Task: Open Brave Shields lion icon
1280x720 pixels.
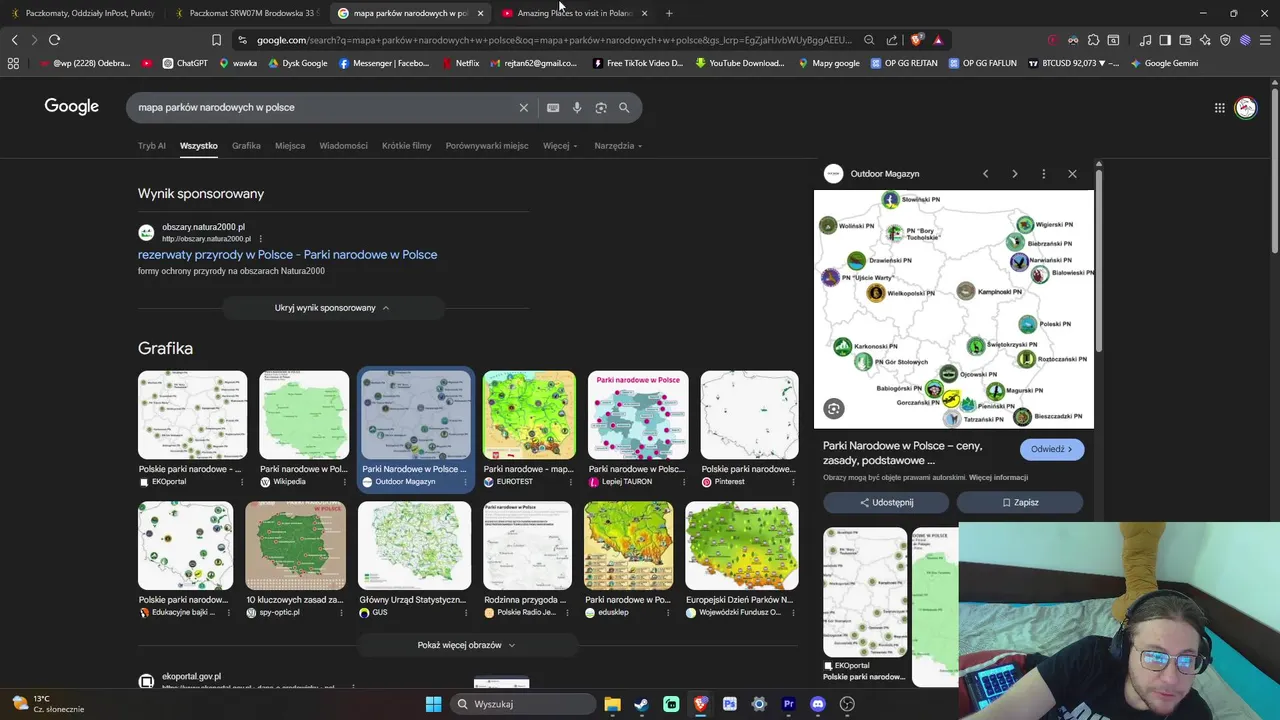Action: (x=917, y=40)
